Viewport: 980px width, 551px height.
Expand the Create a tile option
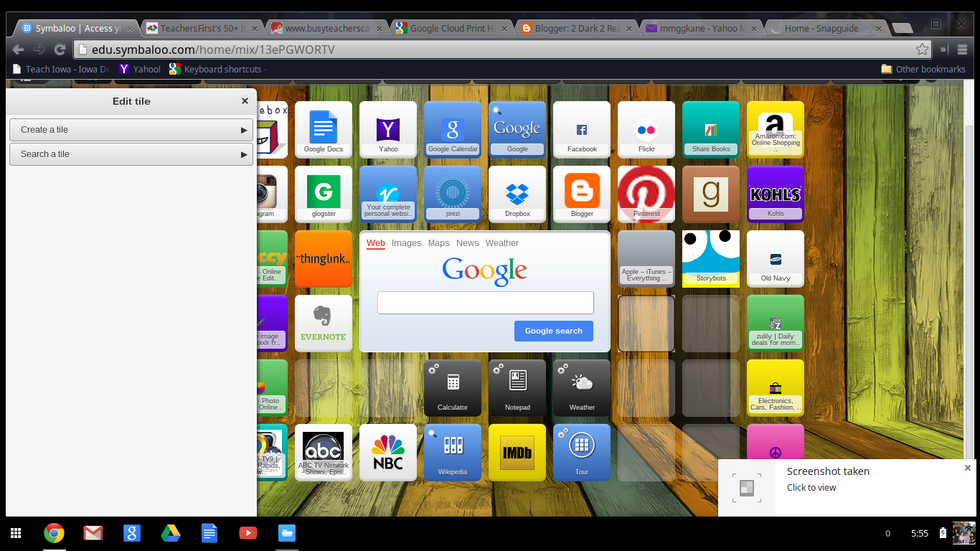[131, 130]
